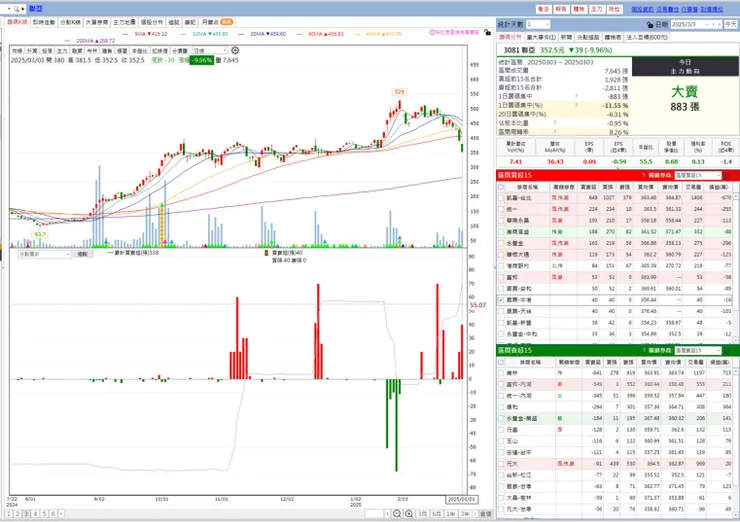Screen dimensions: 740x522
Task: Open 關鍵券商 dropdown in buy table header
Action: [x=698, y=175]
